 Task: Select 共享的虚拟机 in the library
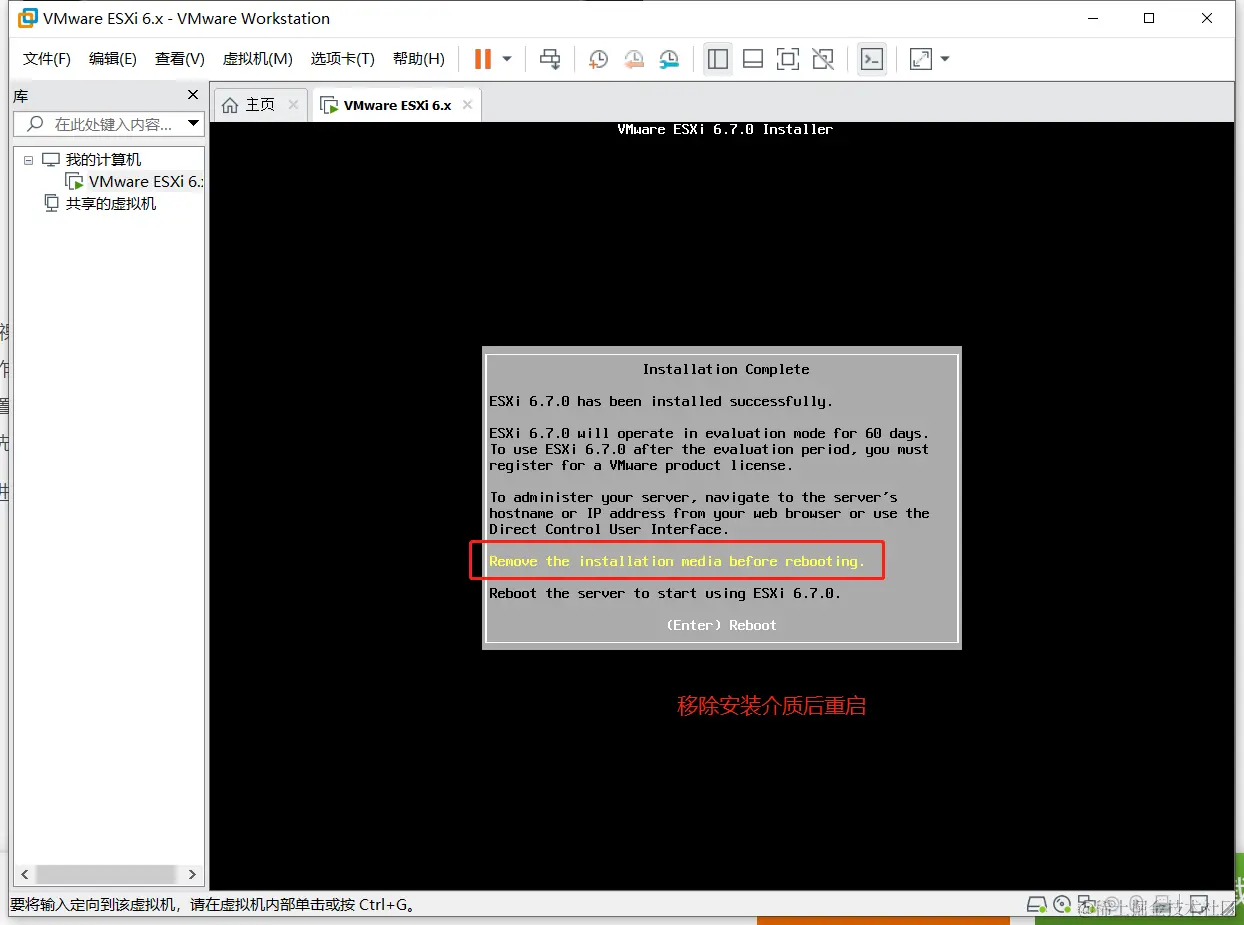tap(110, 203)
